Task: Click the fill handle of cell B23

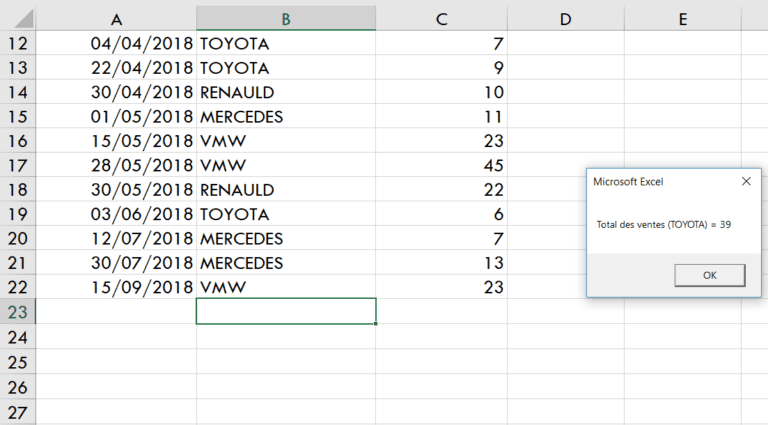Action: click(x=376, y=324)
